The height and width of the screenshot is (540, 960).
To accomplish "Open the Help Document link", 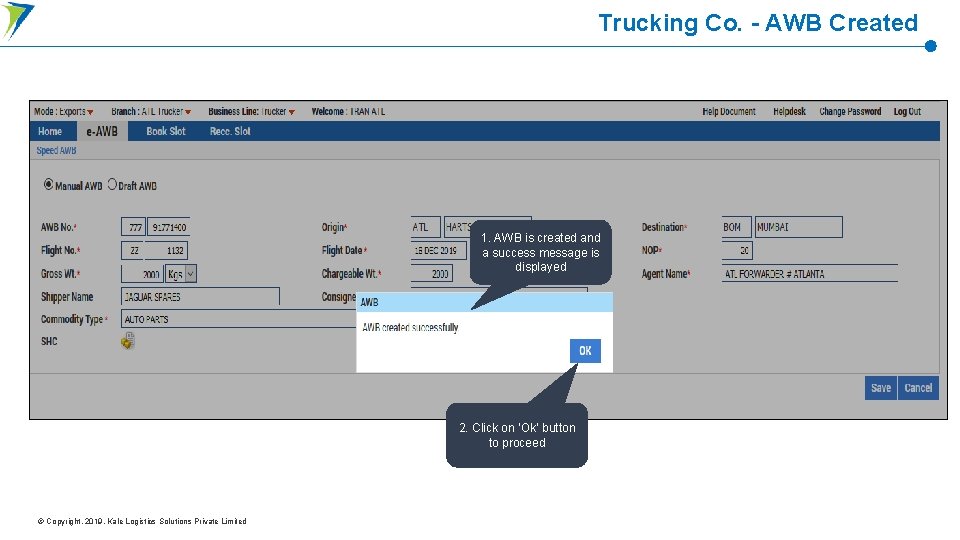I will 729,111.
